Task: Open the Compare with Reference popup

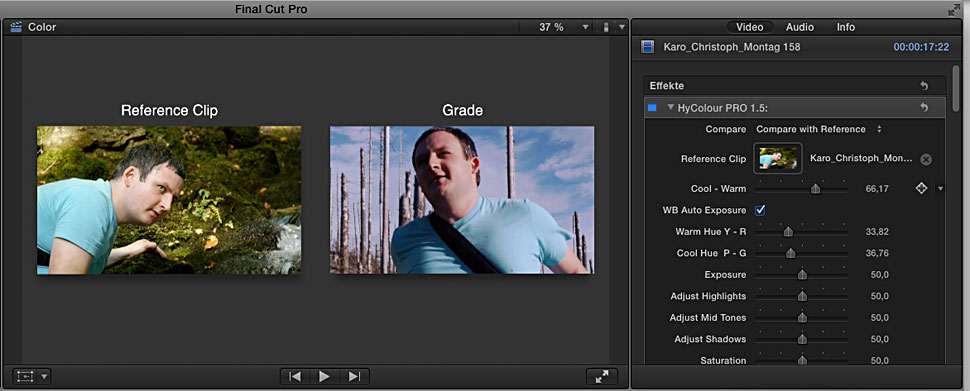Action: 819,129
